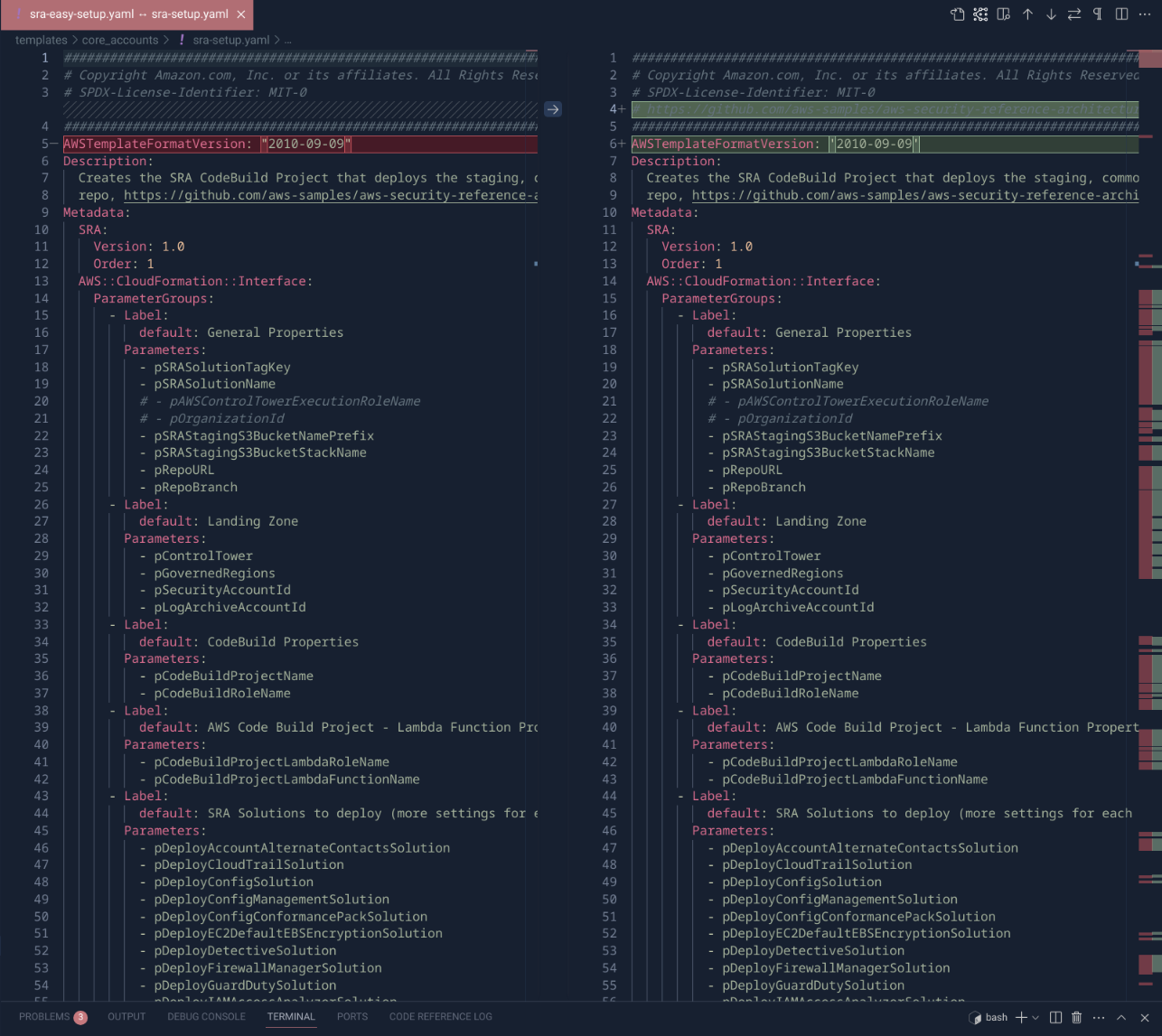1162x1036 pixels.
Task: Go to previous change with up arrow
Action: tap(1027, 14)
